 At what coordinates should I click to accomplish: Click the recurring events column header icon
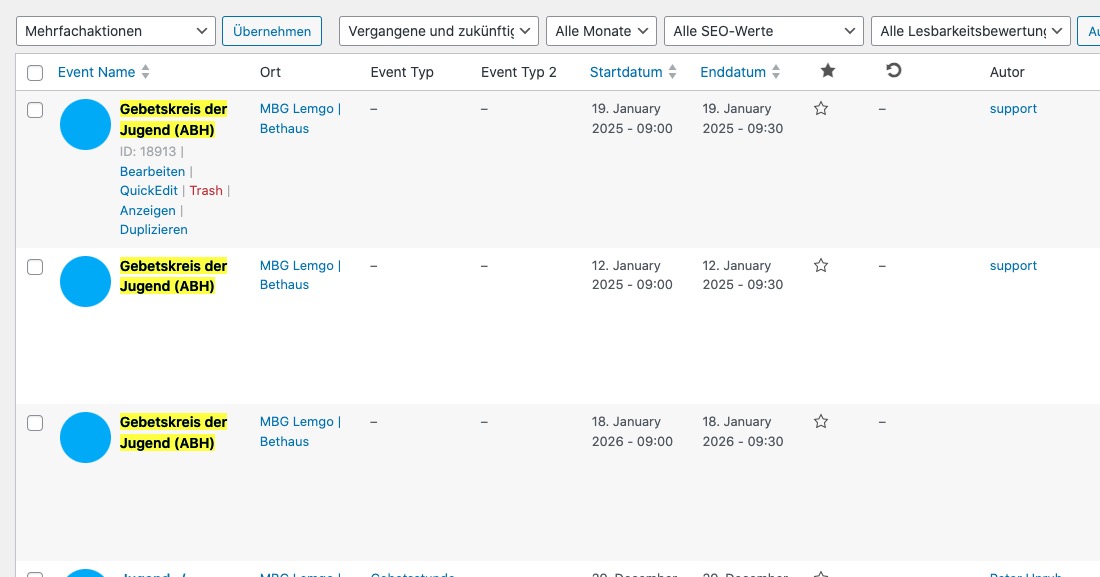coord(893,70)
